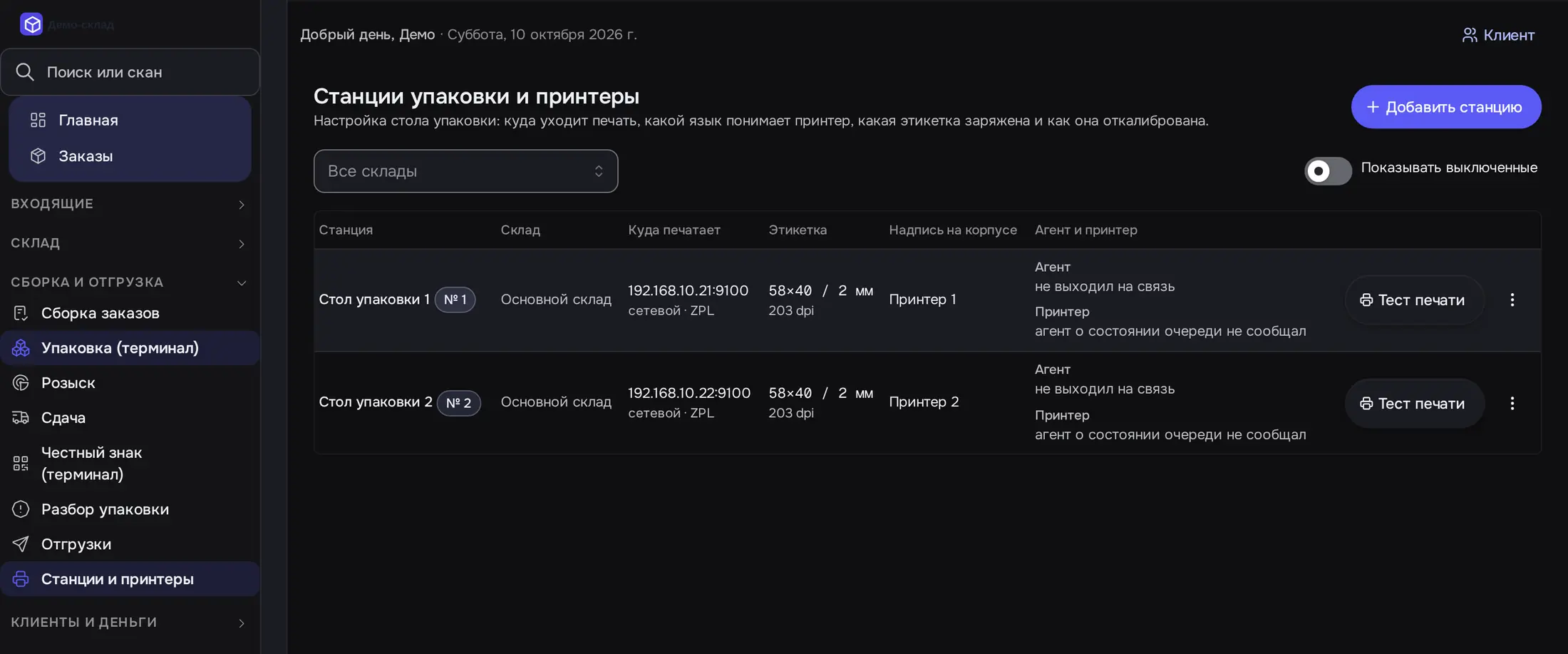Click the Клиент user icon

point(1470,35)
